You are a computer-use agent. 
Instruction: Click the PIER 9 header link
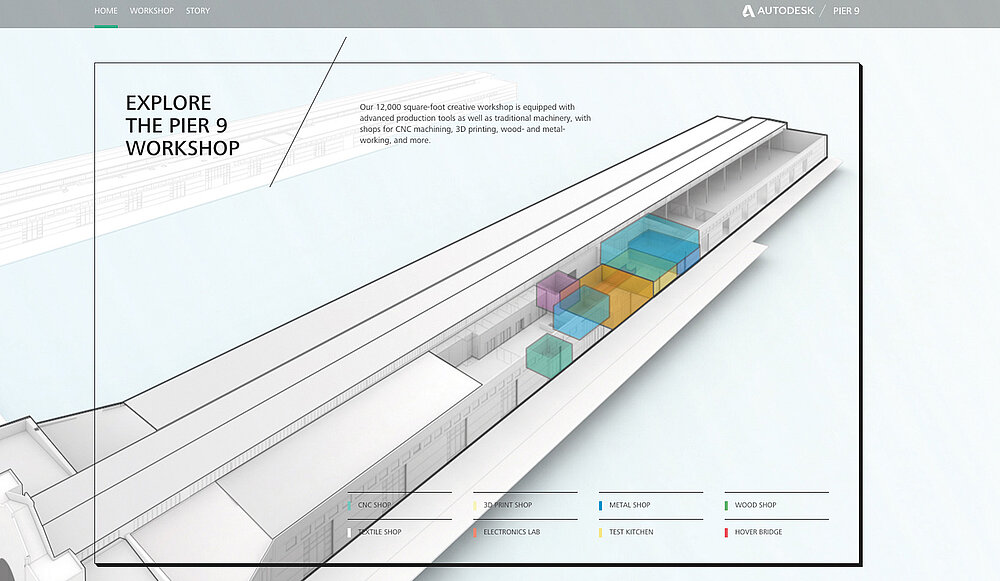tap(845, 11)
